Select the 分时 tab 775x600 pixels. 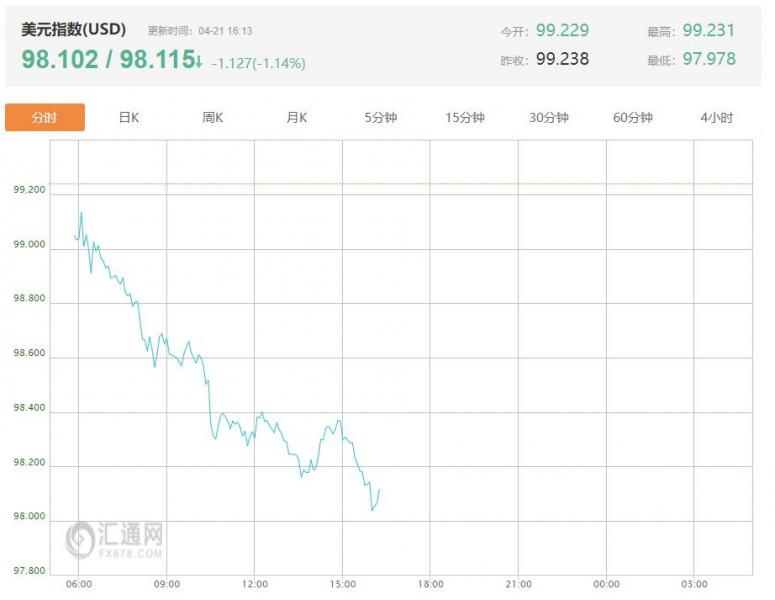[45, 118]
